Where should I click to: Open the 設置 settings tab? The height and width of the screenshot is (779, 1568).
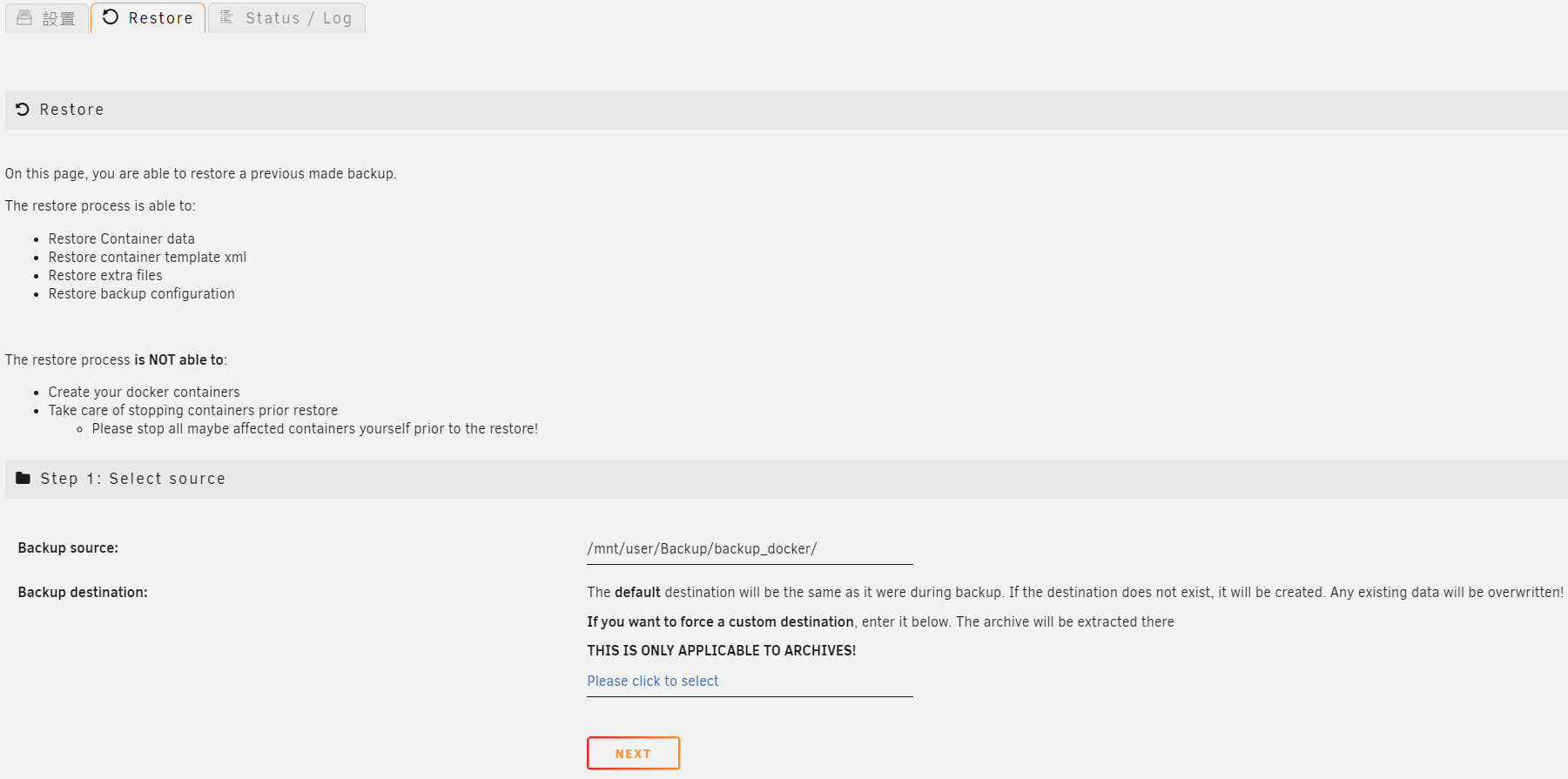47,18
